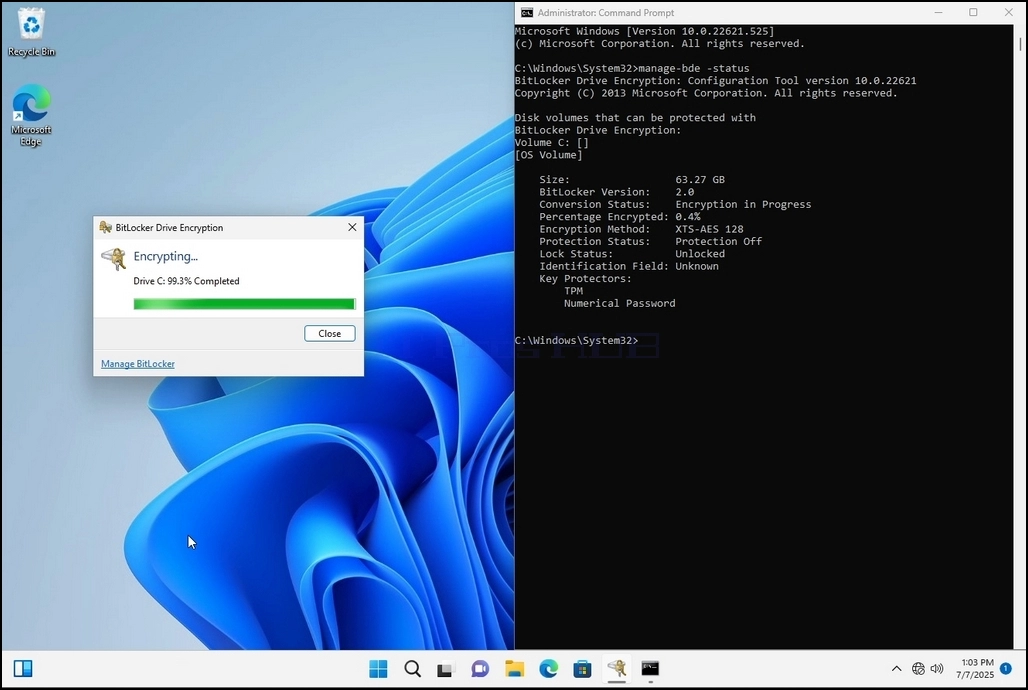This screenshot has height=690, width=1028.
Task: Open Microsoft Store from the taskbar
Action: 582,668
